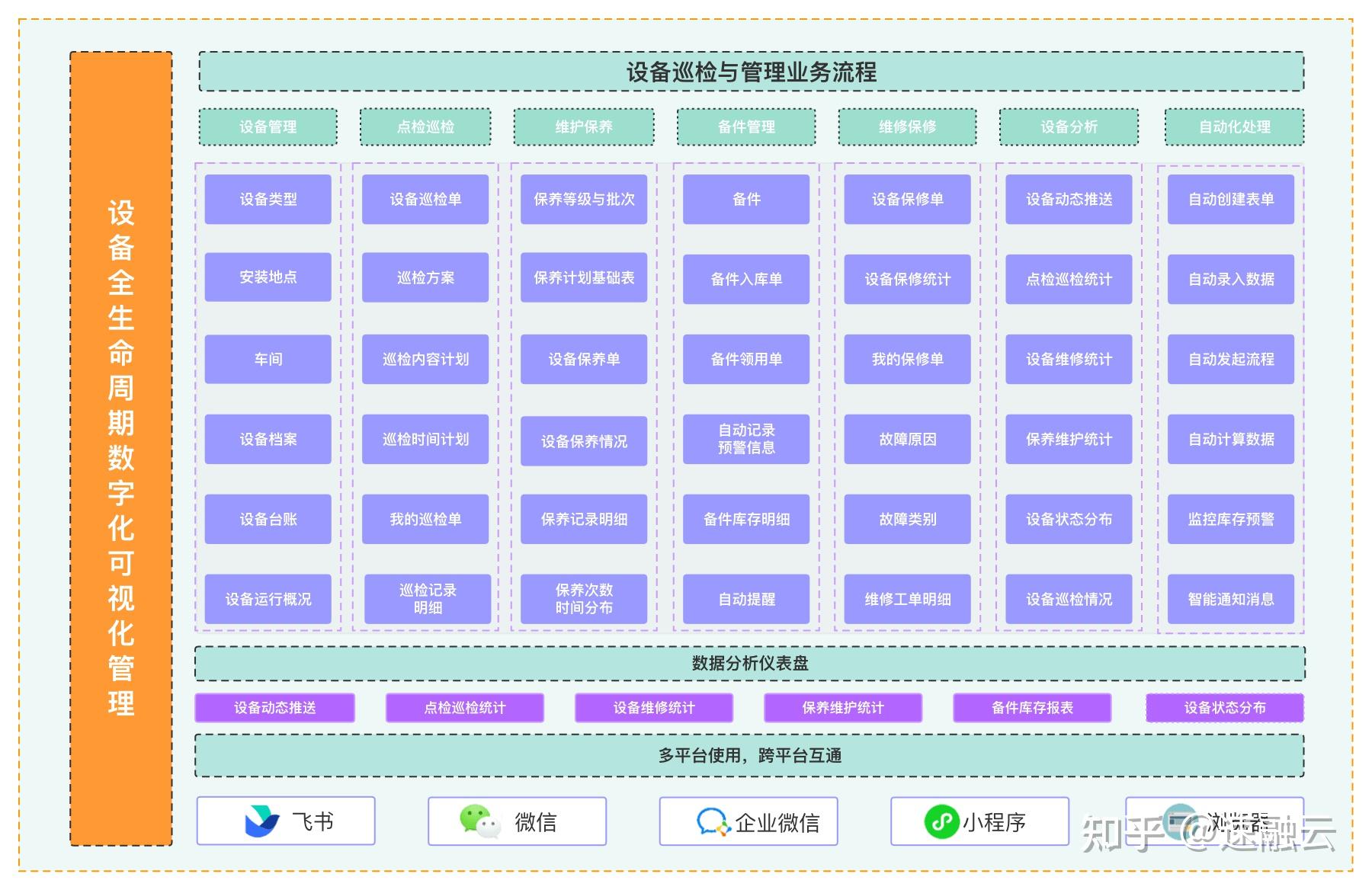Image resolution: width=1372 pixels, height=890 pixels.
Task: Click the WeChat (微信) logo icon
Action: [479, 821]
